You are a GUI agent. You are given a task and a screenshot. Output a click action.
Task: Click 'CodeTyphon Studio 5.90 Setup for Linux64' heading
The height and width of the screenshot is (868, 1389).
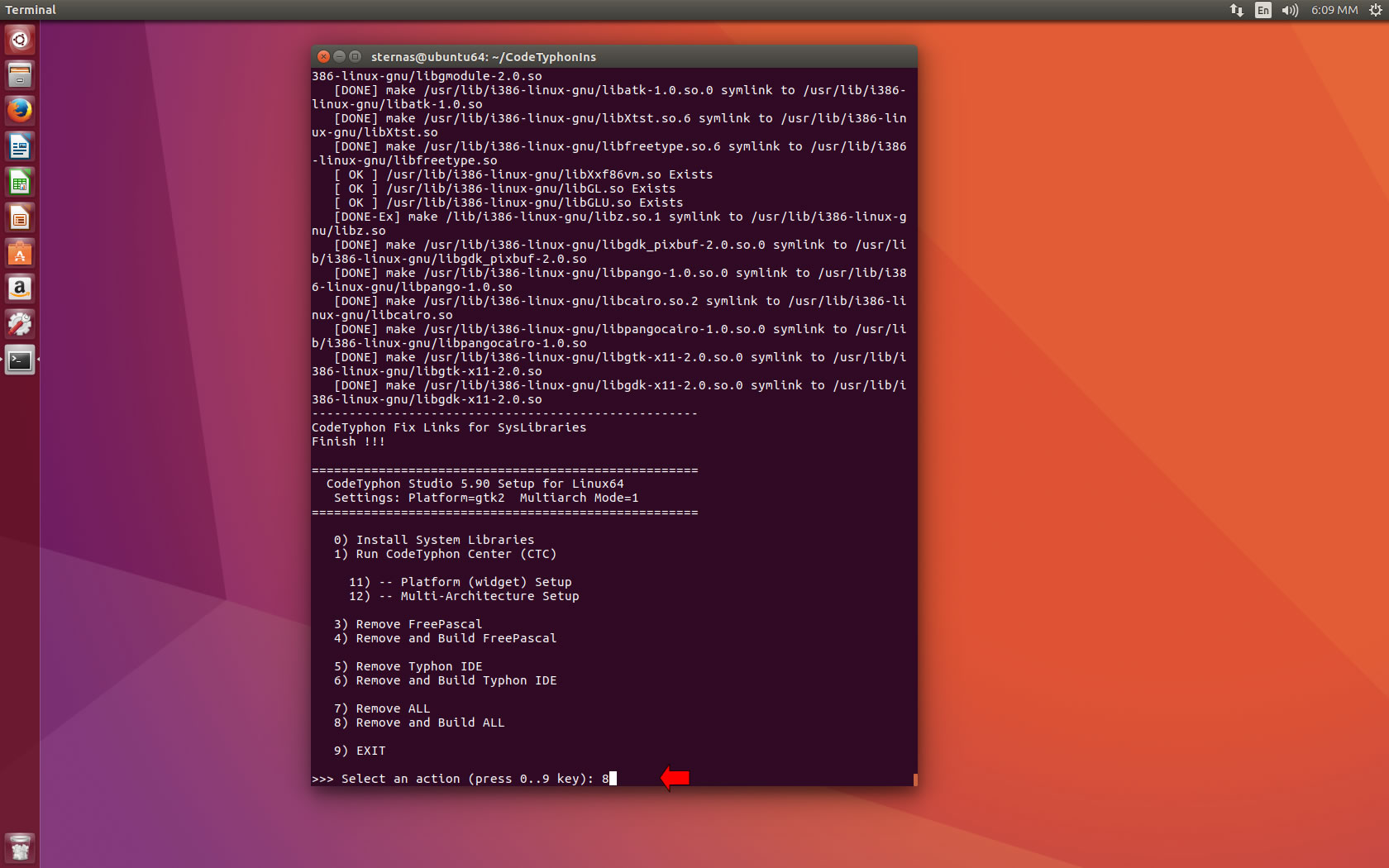click(475, 484)
